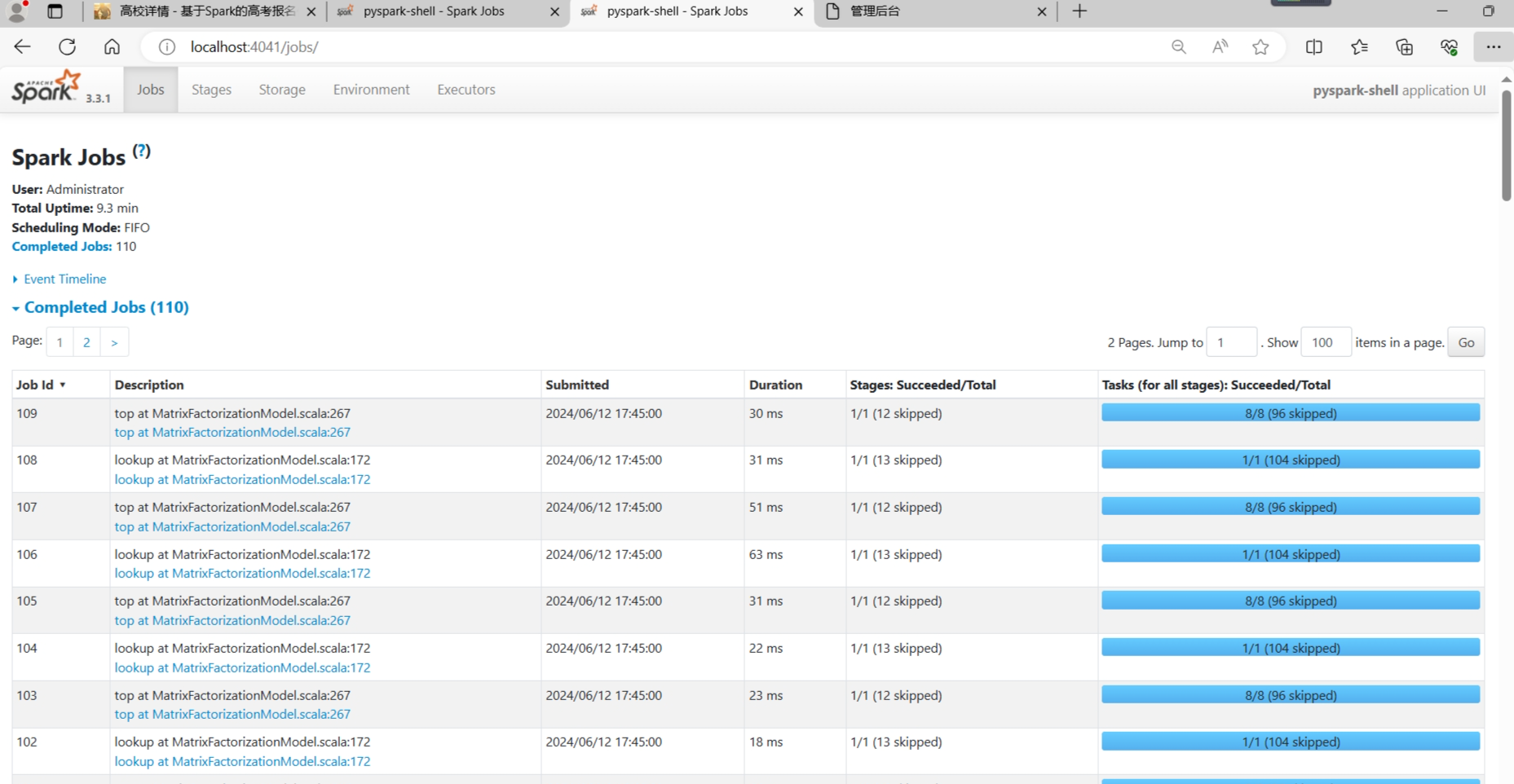1514x784 pixels.
Task: Click the page vertical scrollbar
Action: coord(1506,145)
